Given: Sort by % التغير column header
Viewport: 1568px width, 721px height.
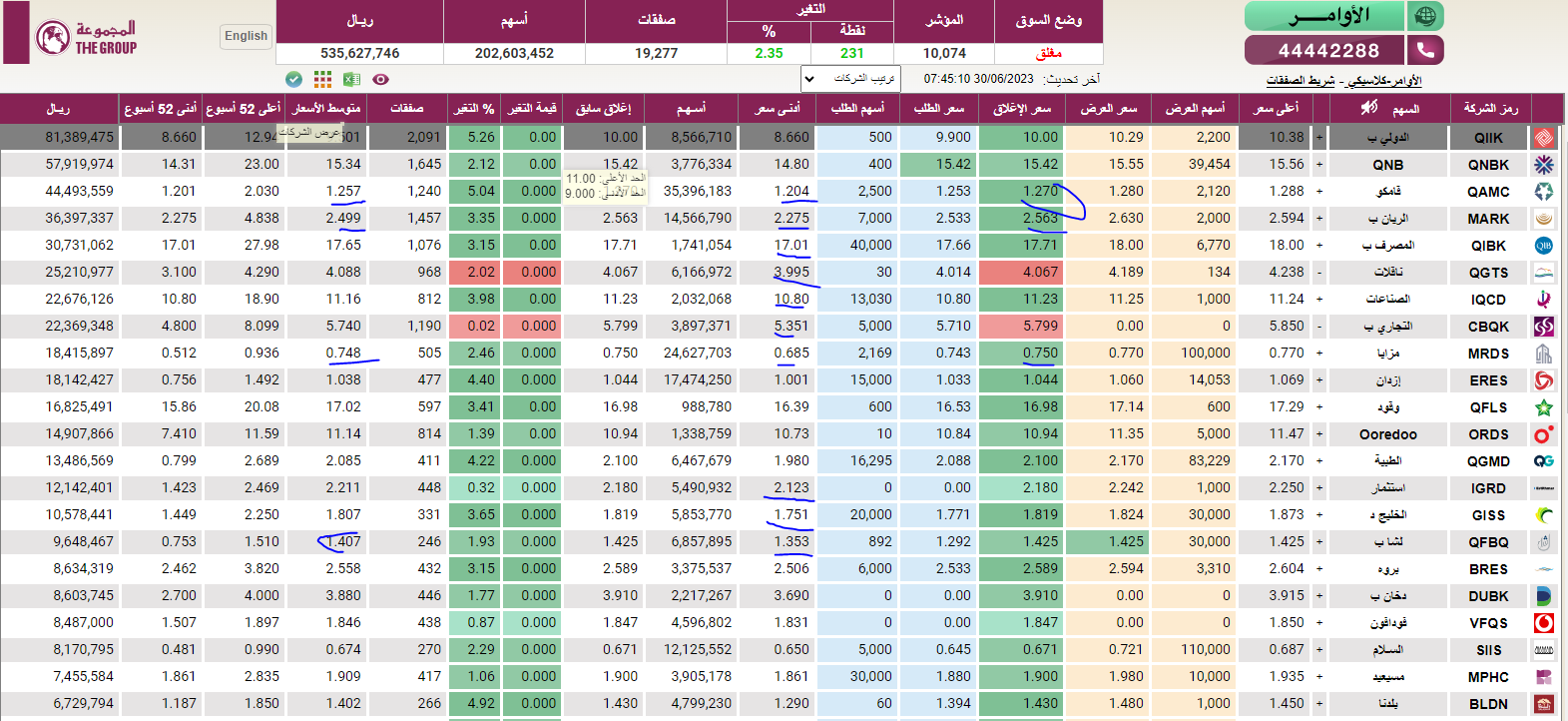Looking at the screenshot, I should coord(474,108).
